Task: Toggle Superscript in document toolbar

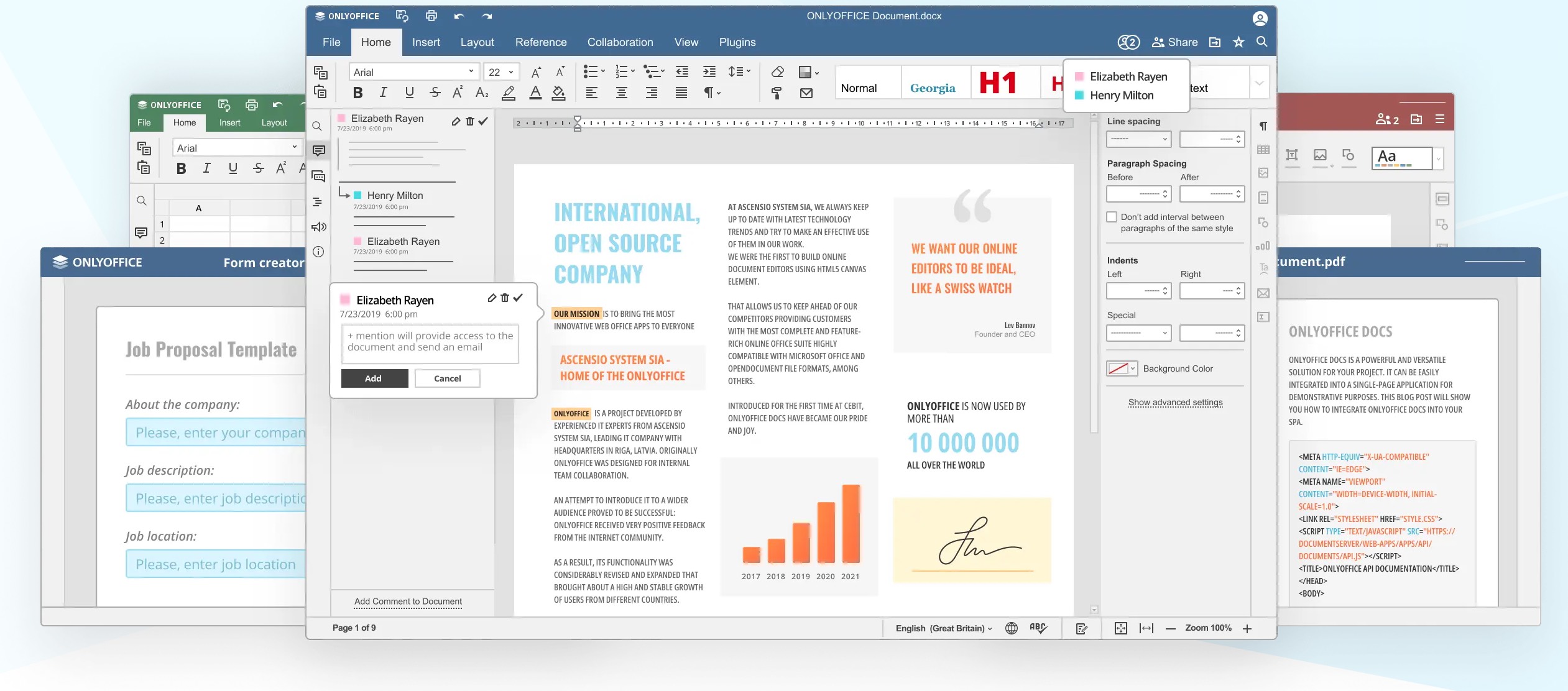Action: point(458,93)
